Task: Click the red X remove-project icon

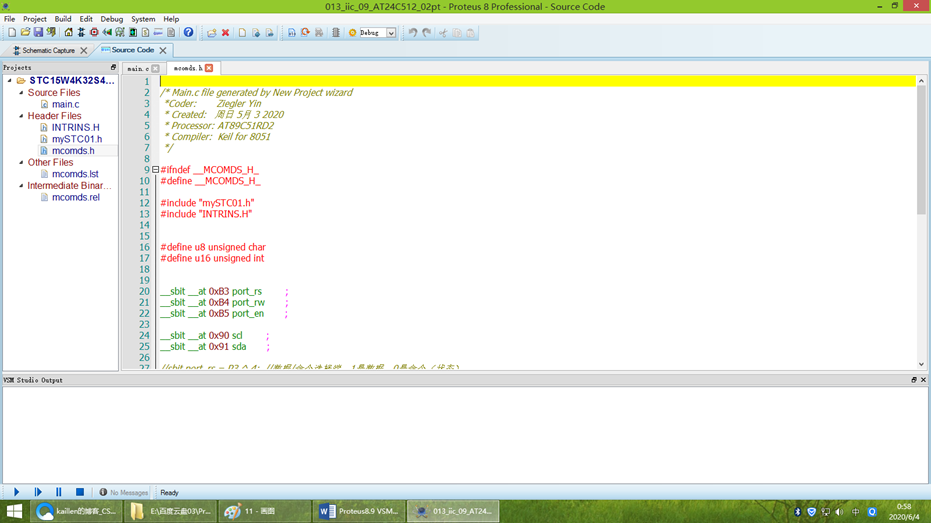Action: [x=226, y=33]
